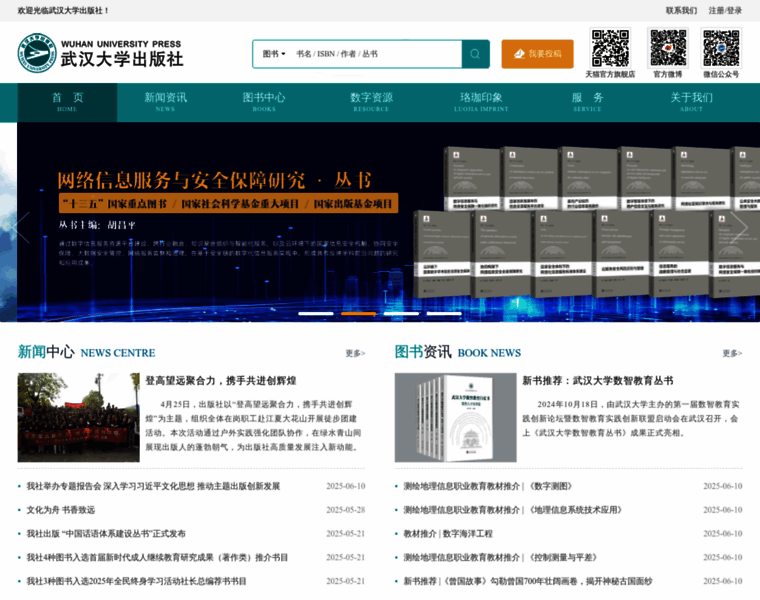Open the 关于我们 ABOUT menu
Viewport: 760px width, 600px height.
pyautogui.click(x=692, y=102)
